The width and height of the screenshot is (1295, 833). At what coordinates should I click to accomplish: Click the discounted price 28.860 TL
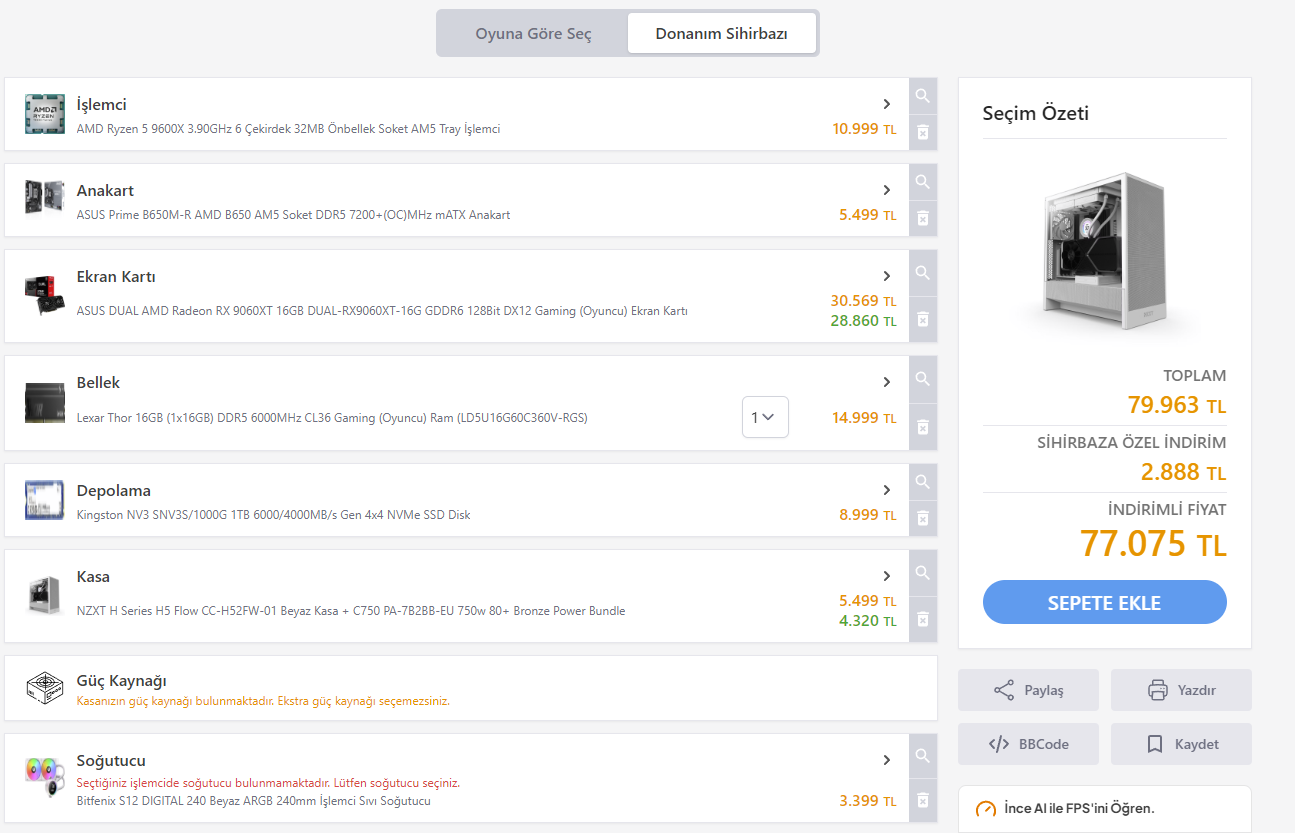pyautogui.click(x=864, y=321)
